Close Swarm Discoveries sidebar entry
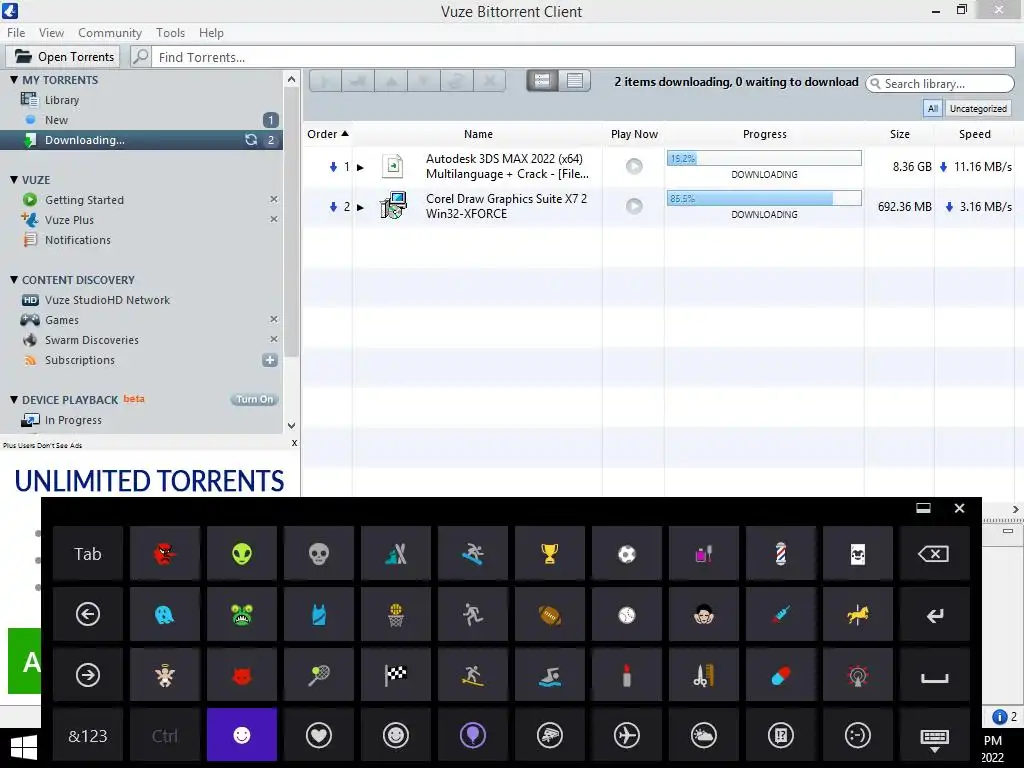This screenshot has height=768, width=1024. click(x=274, y=339)
